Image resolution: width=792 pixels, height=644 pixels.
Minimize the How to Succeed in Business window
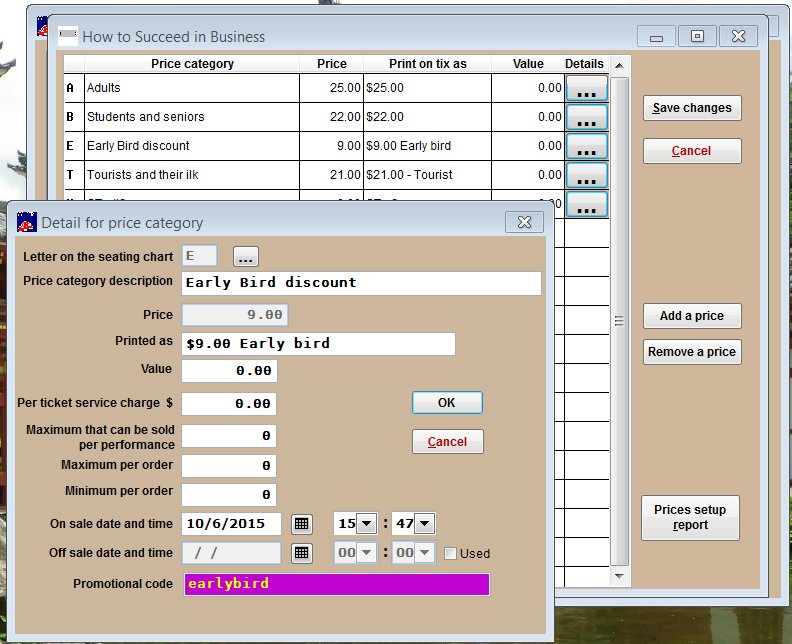656,36
